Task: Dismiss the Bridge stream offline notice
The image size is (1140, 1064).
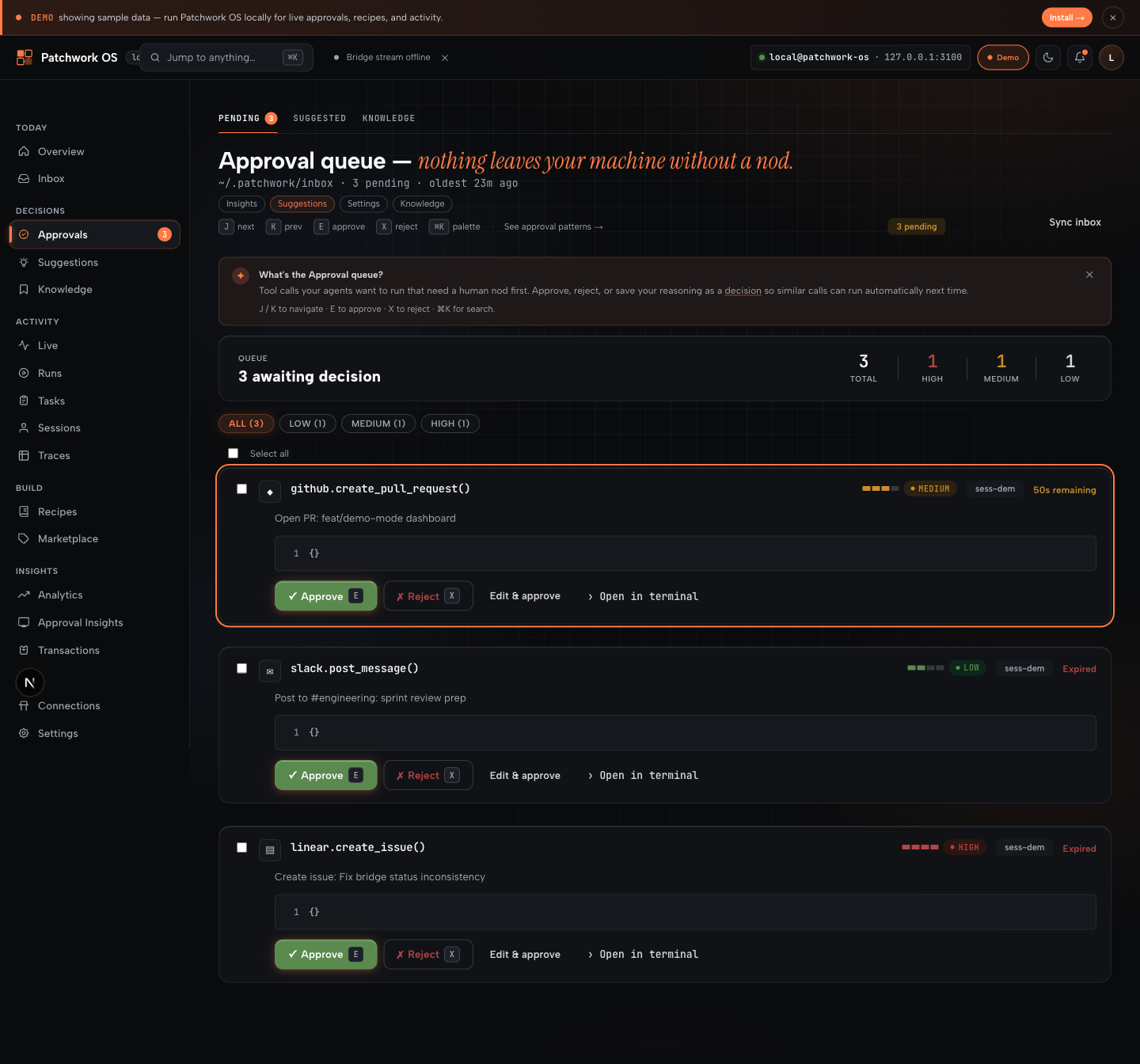Action: click(445, 58)
